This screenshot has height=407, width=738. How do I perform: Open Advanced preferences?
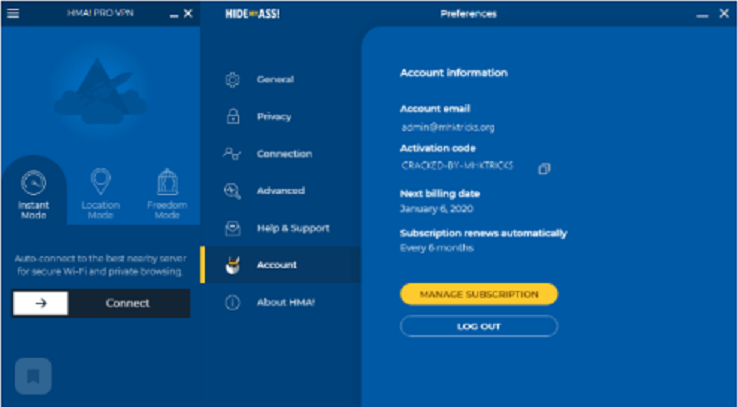tap(281, 191)
